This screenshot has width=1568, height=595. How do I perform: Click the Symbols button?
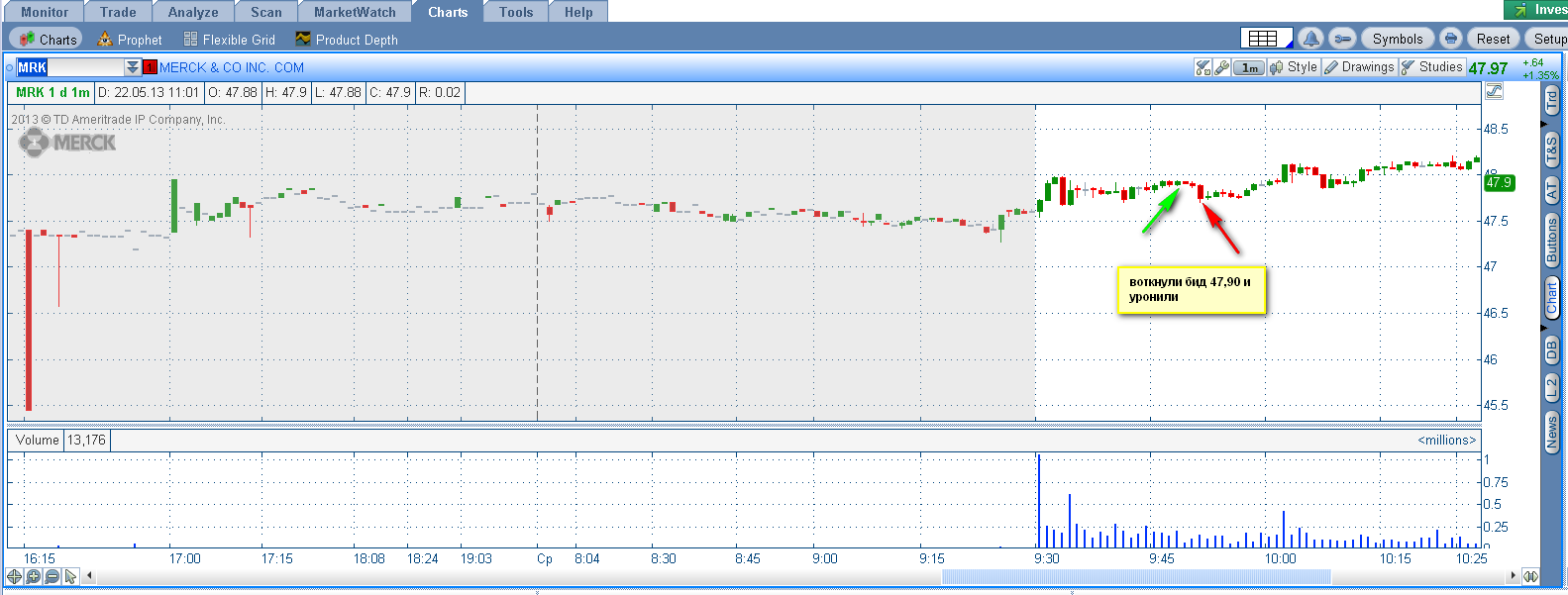[x=1397, y=39]
